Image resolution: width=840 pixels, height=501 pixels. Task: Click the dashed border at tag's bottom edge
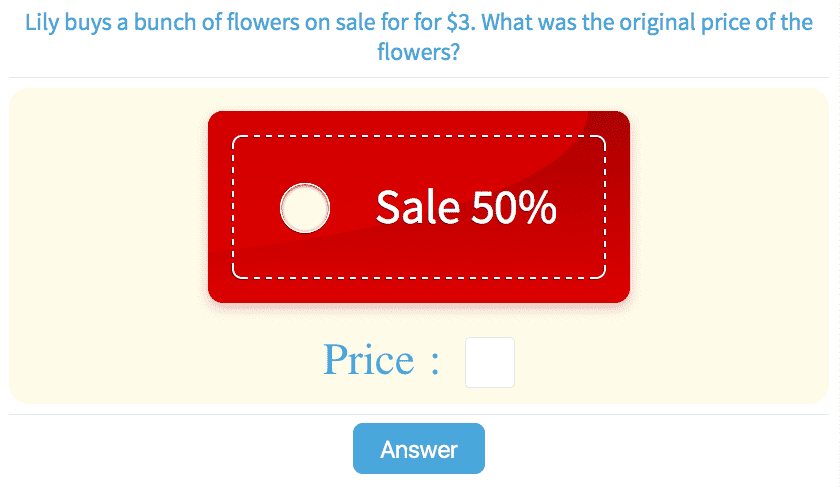pos(418,277)
